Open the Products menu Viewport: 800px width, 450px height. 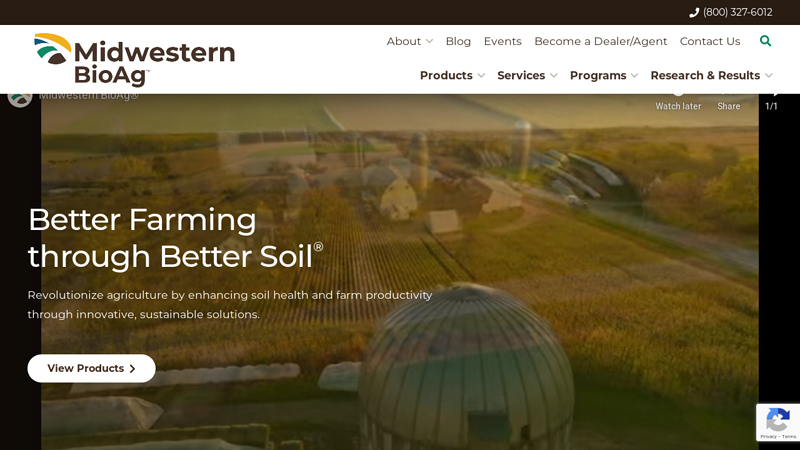coord(446,76)
